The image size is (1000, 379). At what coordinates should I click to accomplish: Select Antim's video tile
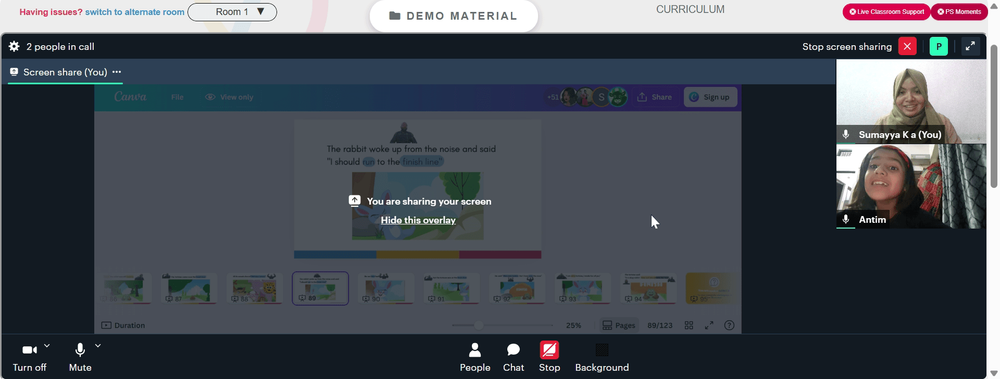point(911,186)
